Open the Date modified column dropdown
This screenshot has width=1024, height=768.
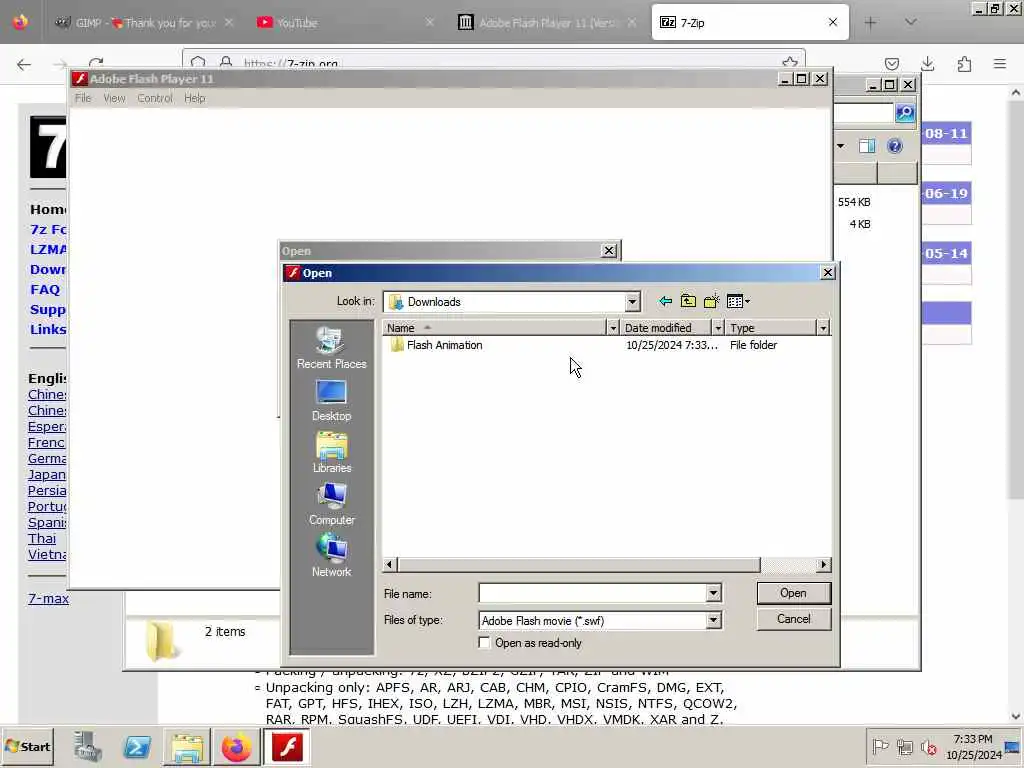pos(718,328)
